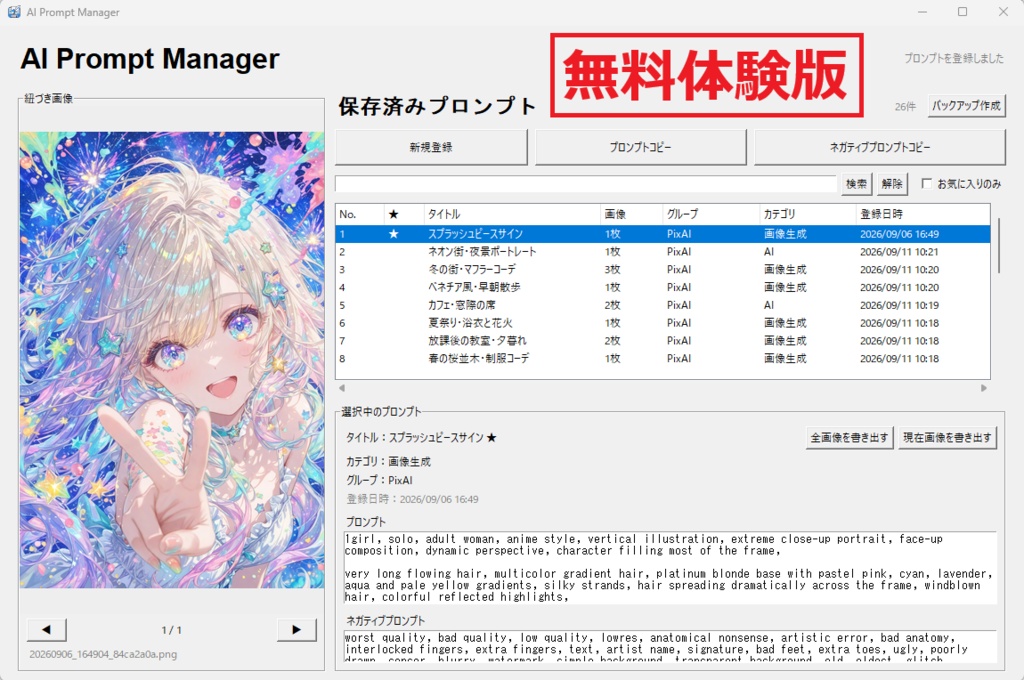Image resolution: width=1024 pixels, height=680 pixels.
Task: Click the AI Prompt Manager title bar icon
Action: coord(14,12)
